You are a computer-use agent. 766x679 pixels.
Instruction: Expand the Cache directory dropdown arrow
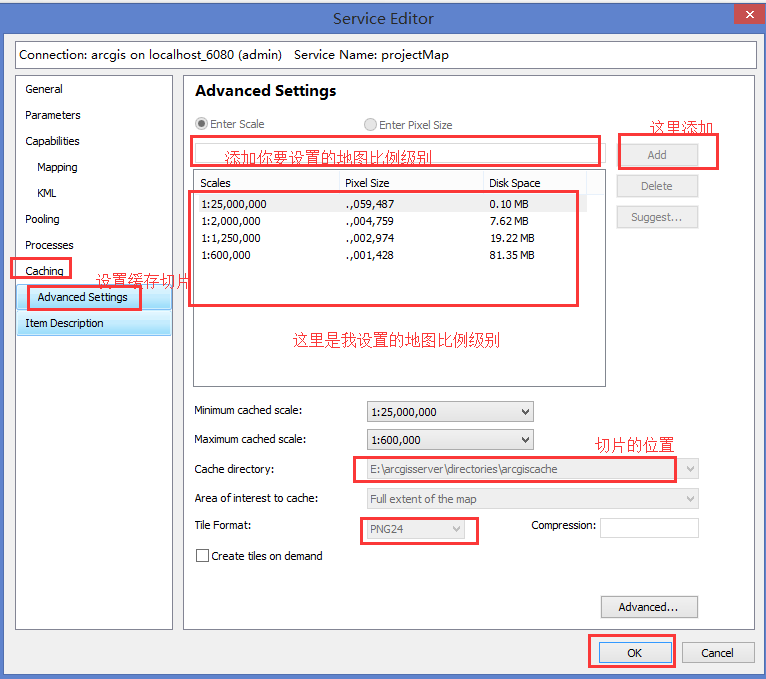[690, 469]
